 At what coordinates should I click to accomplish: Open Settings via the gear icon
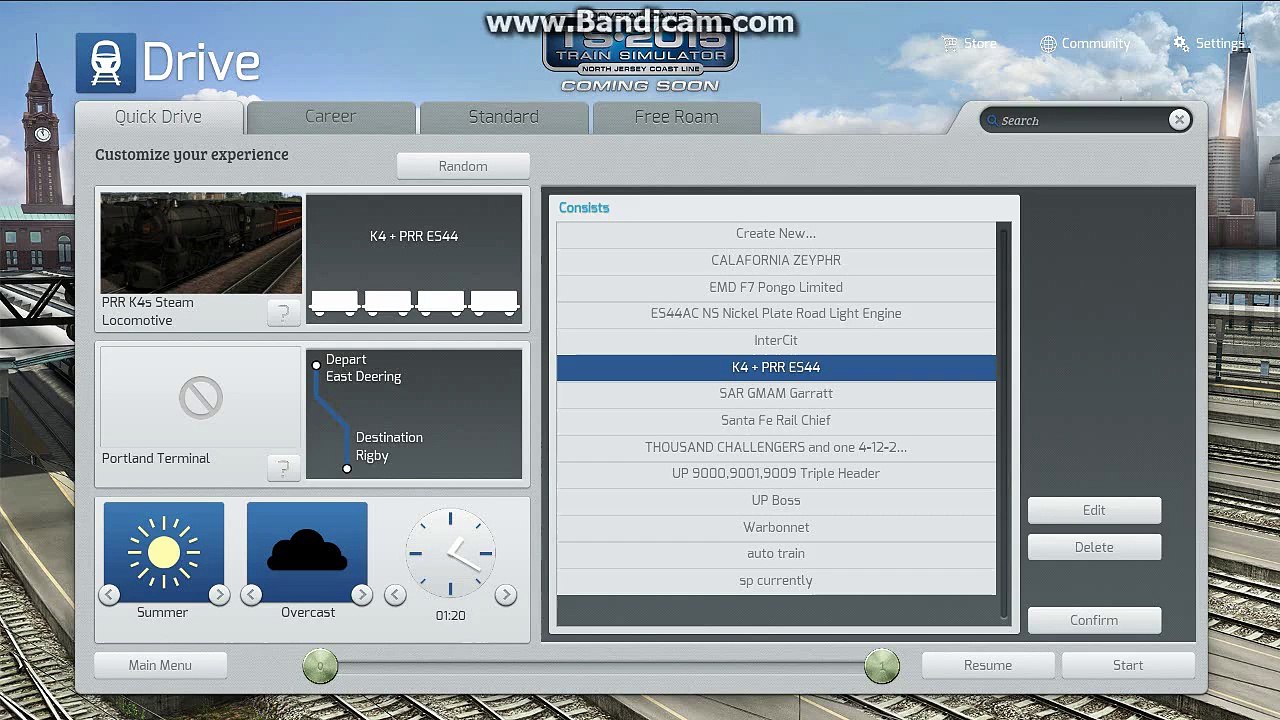(x=1181, y=44)
